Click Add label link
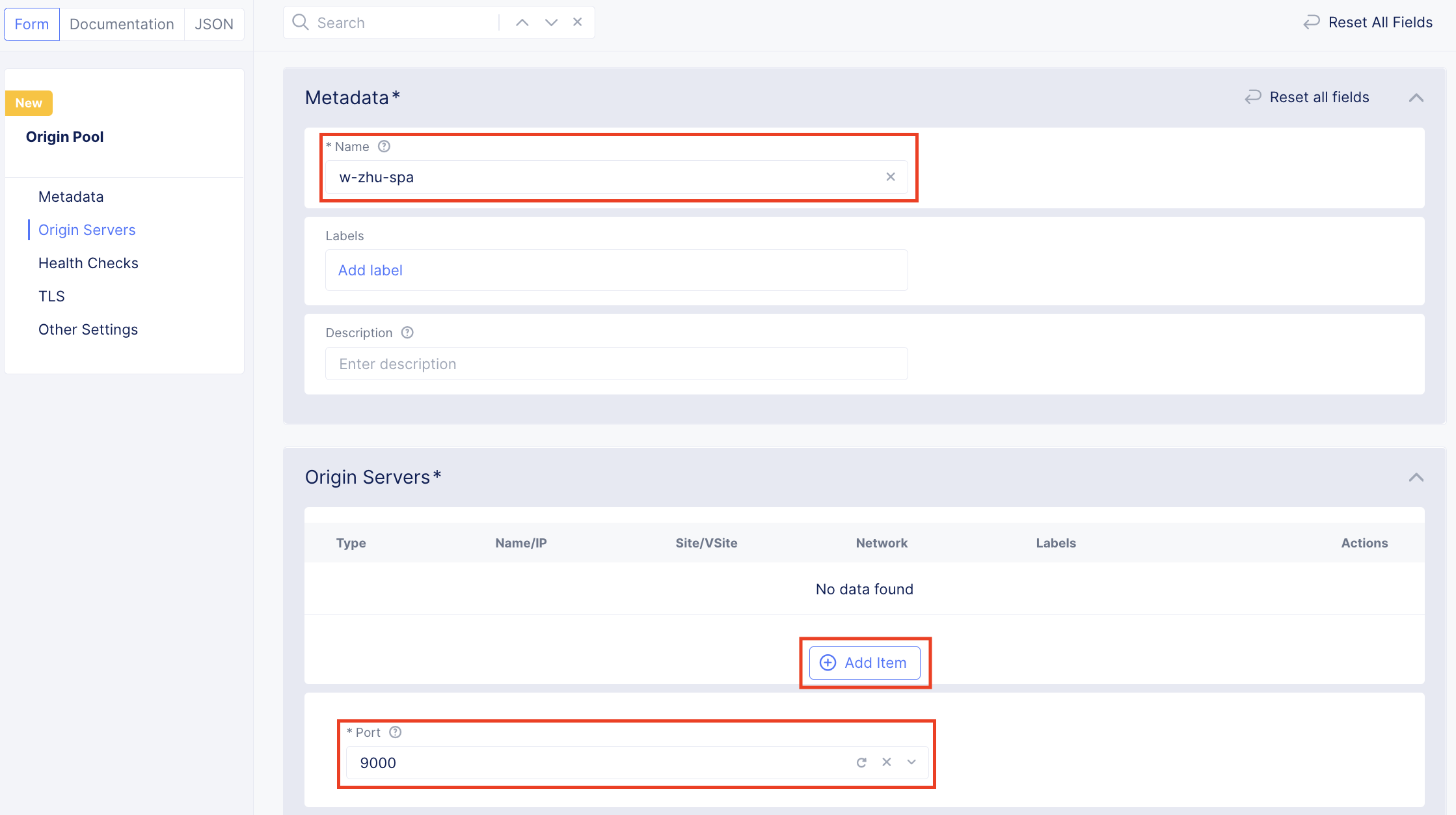This screenshot has width=1456, height=815. pos(370,270)
